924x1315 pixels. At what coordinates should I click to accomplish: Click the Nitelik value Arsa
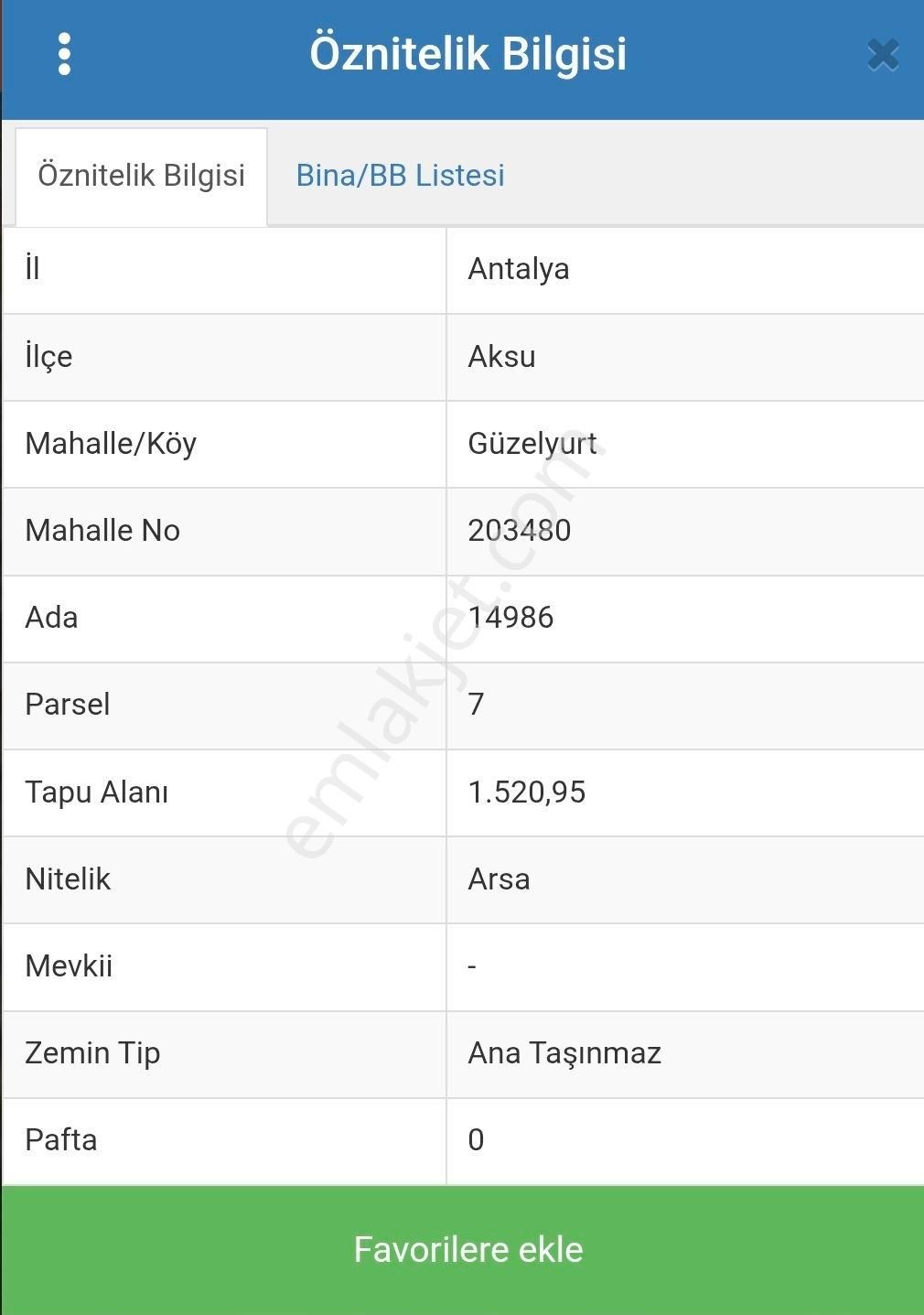tap(499, 879)
